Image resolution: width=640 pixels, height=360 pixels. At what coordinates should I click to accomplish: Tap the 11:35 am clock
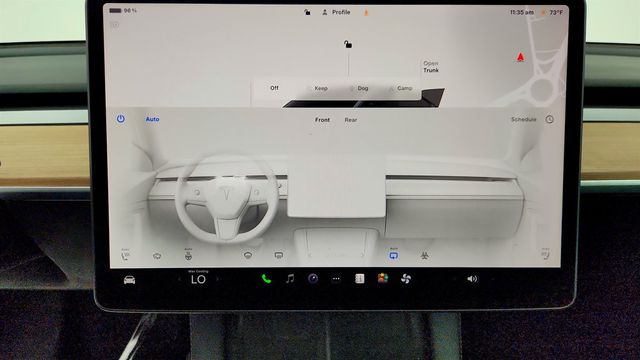(x=522, y=13)
